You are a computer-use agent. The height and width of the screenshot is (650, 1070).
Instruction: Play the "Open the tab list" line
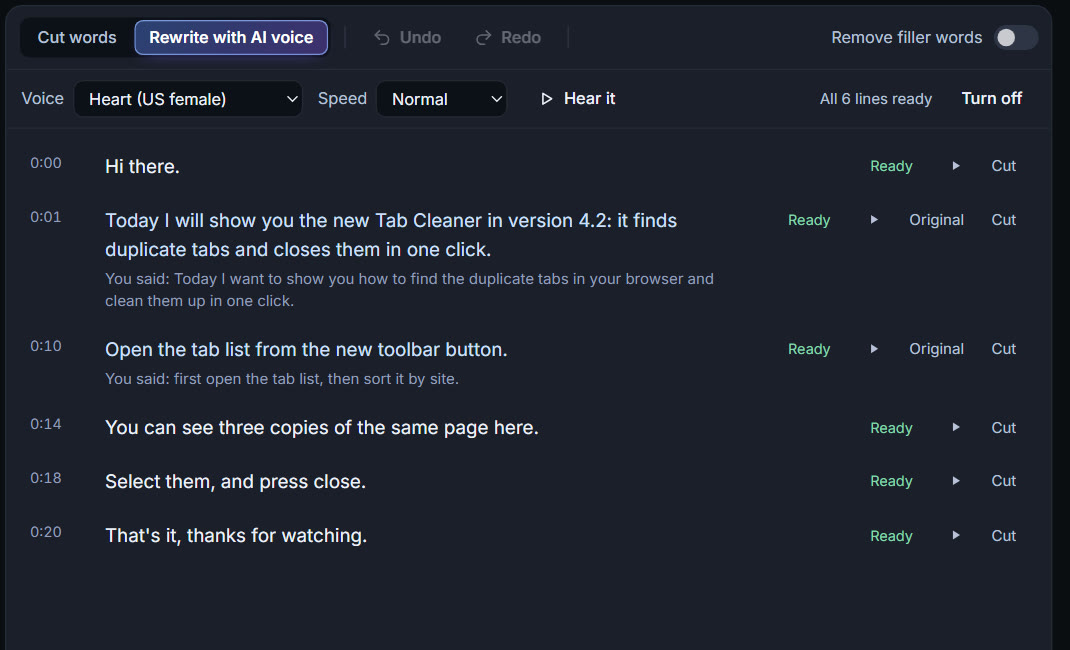pos(873,349)
